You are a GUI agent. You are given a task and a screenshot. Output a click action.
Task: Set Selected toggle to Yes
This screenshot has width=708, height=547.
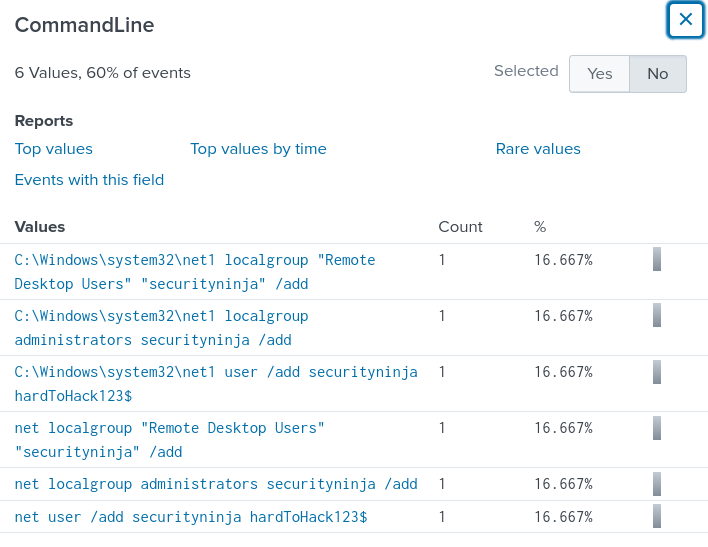599,74
